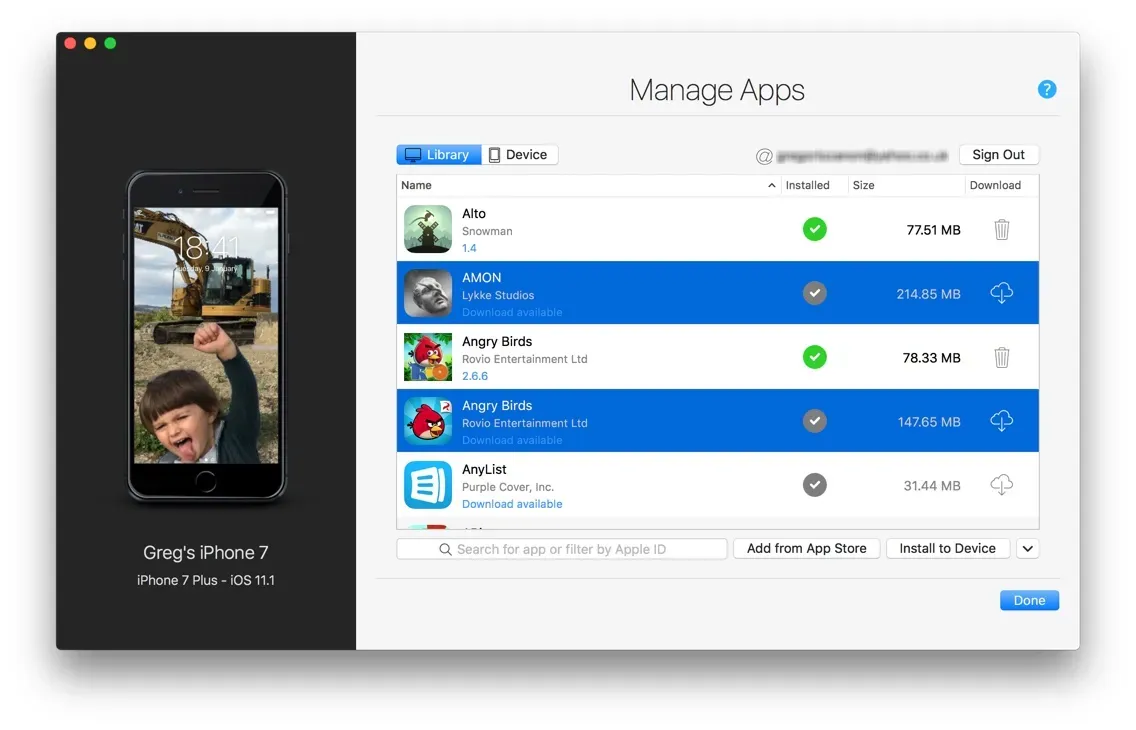Screen dimensions: 1136x730
Task: Switch to the Library tab
Action: (438, 155)
